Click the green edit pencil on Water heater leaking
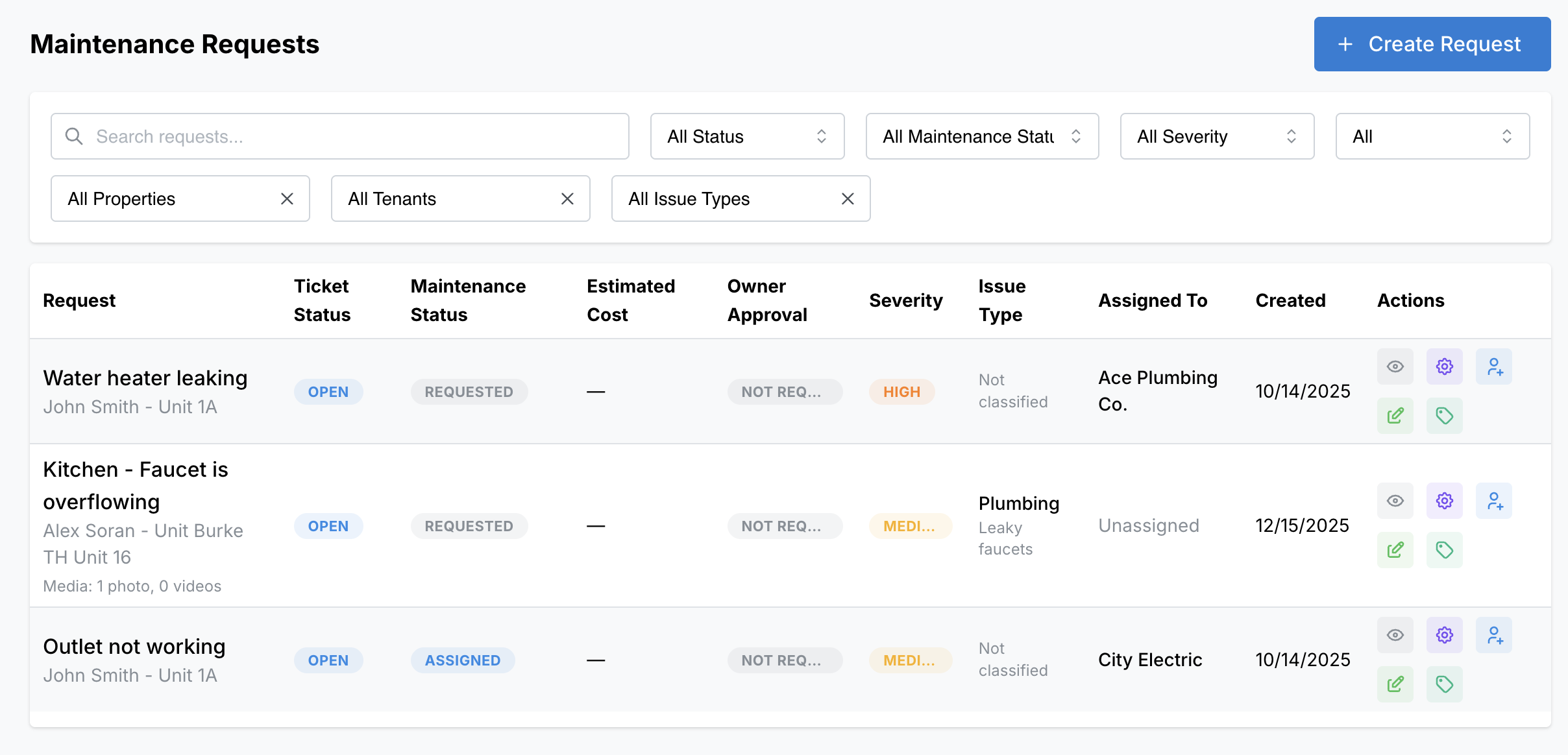The width and height of the screenshot is (1568, 755). click(x=1395, y=416)
